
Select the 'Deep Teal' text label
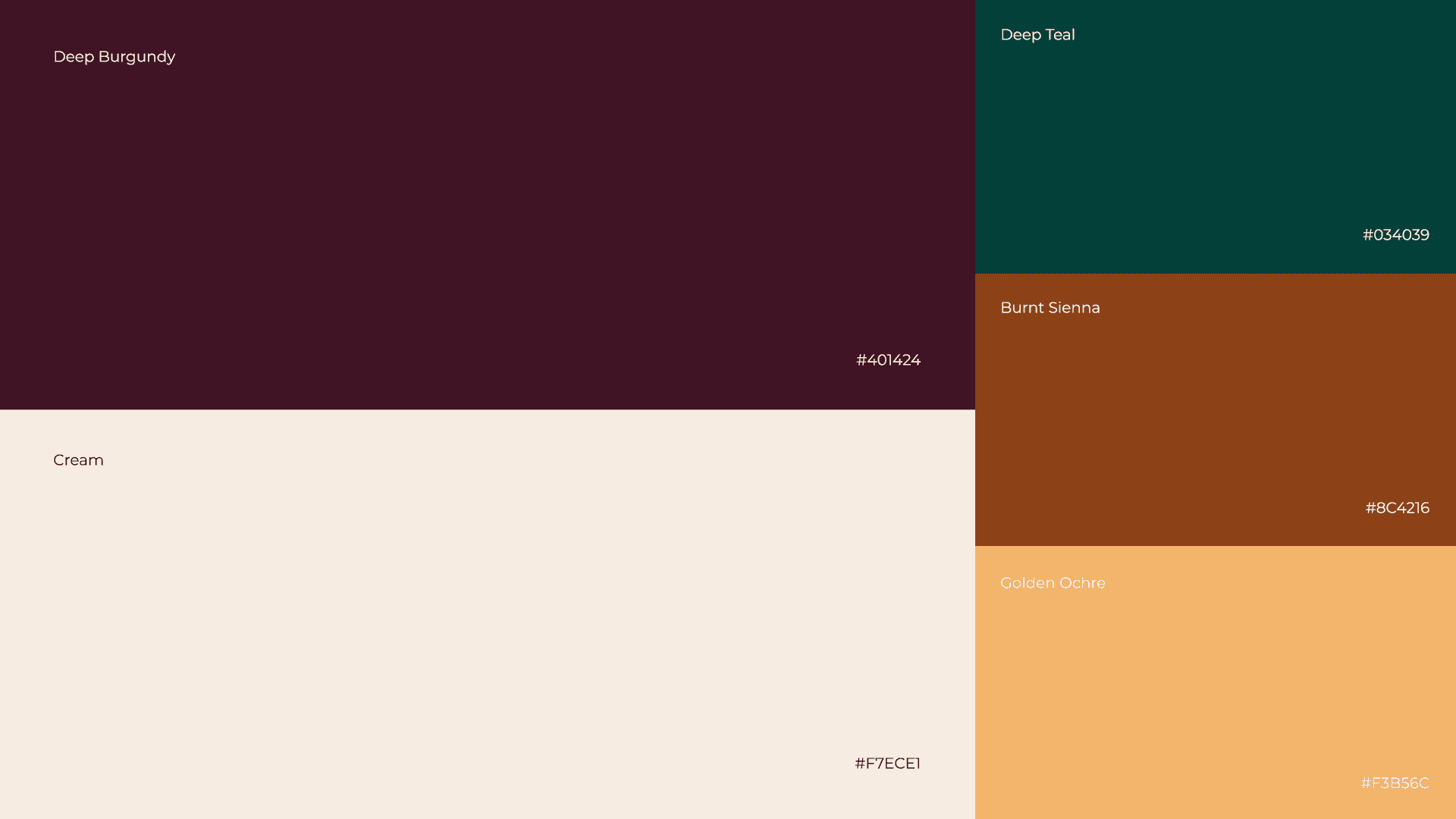[x=1037, y=35]
